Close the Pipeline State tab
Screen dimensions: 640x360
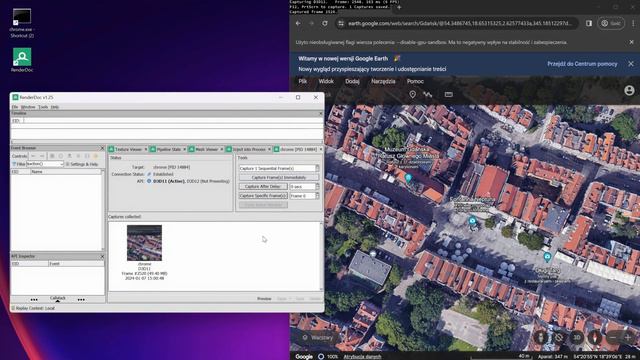click(184, 149)
